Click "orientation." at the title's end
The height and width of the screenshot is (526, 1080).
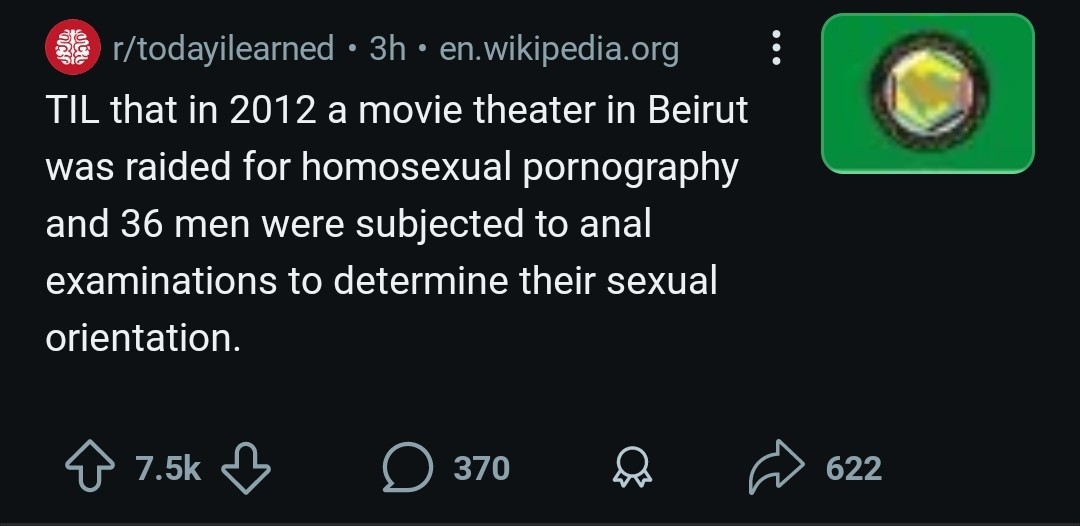point(143,338)
